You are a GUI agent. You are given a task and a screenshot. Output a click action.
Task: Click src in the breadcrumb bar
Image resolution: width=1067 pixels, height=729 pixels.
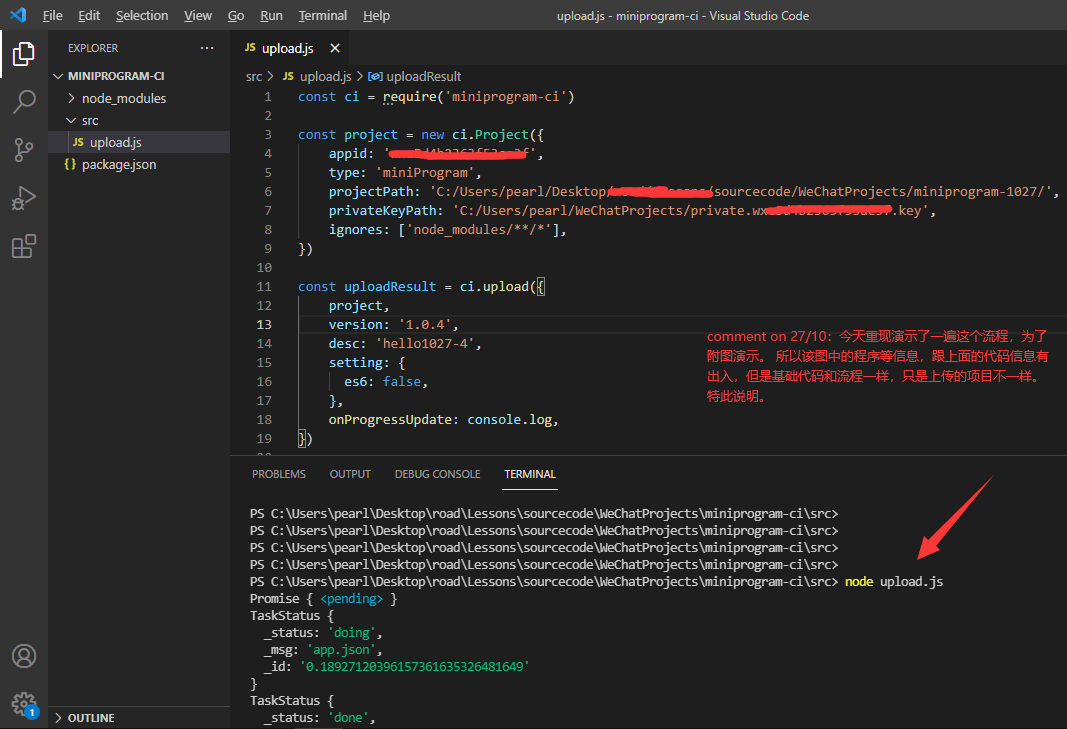pyautogui.click(x=253, y=76)
